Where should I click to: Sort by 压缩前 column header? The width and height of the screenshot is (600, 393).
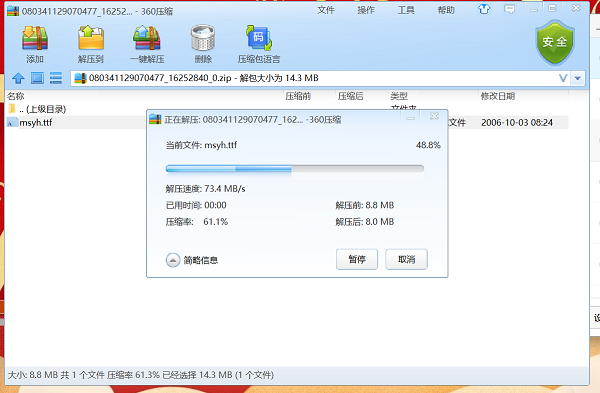pyautogui.click(x=298, y=96)
